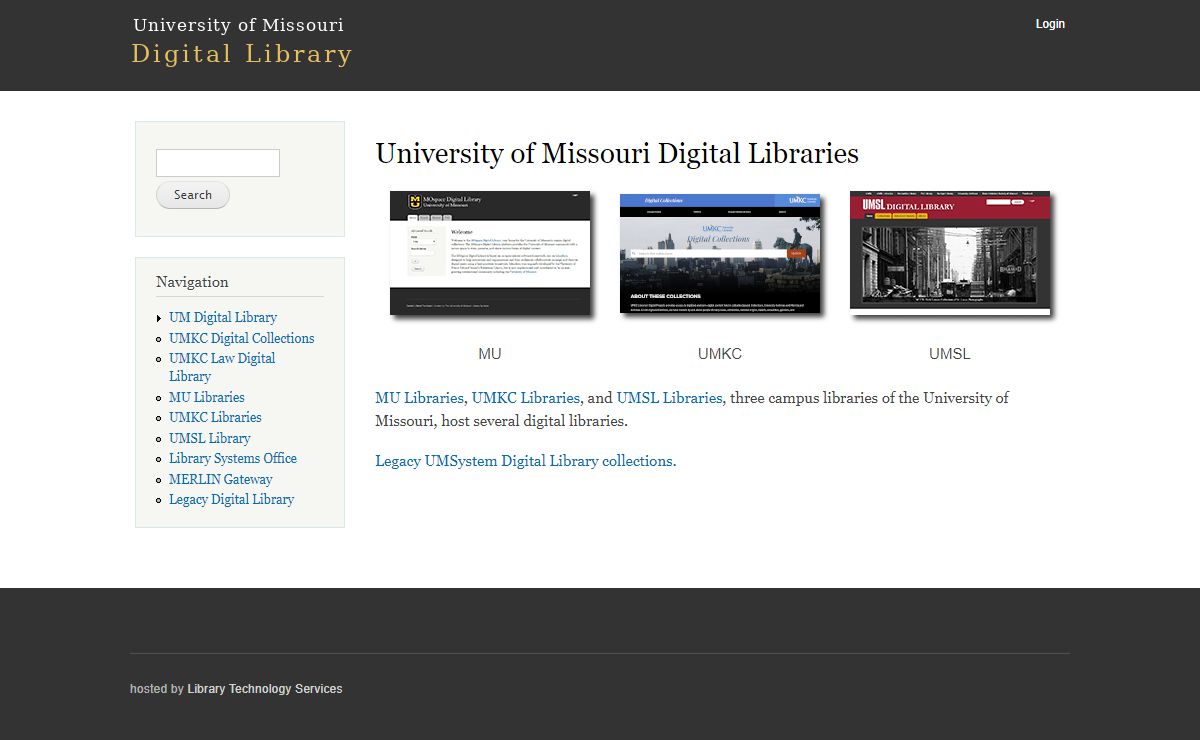Focus the sidebar search text field

[x=218, y=163]
